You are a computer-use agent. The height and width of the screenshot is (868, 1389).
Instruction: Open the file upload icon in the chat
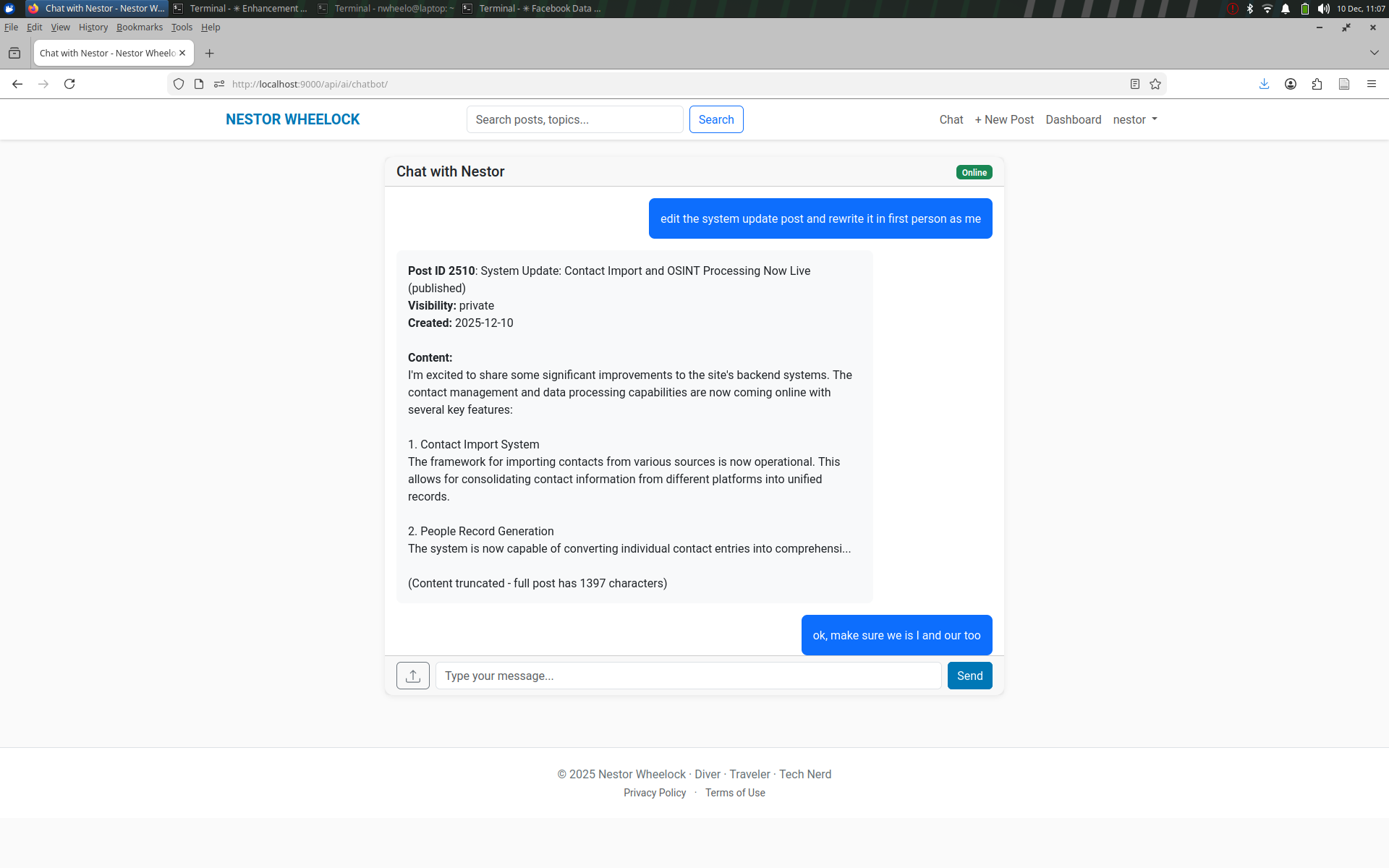tap(412, 675)
